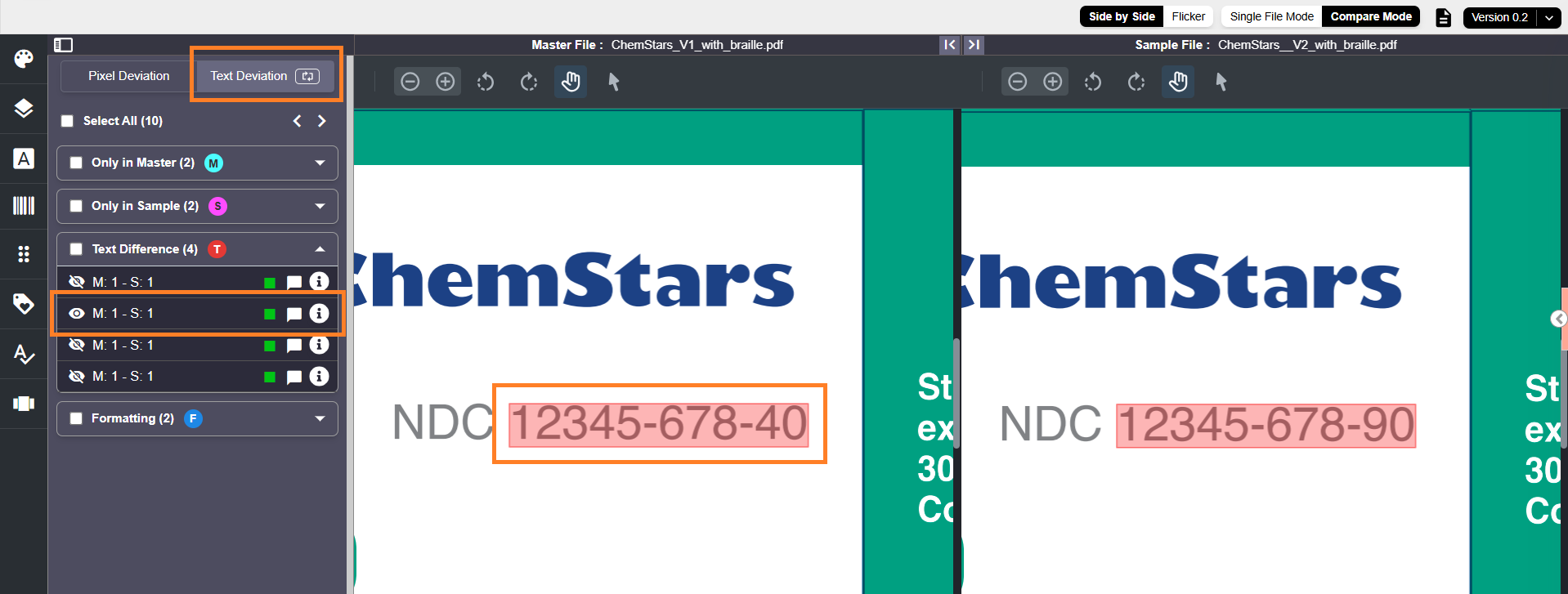Click the tag sidebar icon
The width and height of the screenshot is (1568, 594).
click(x=24, y=304)
